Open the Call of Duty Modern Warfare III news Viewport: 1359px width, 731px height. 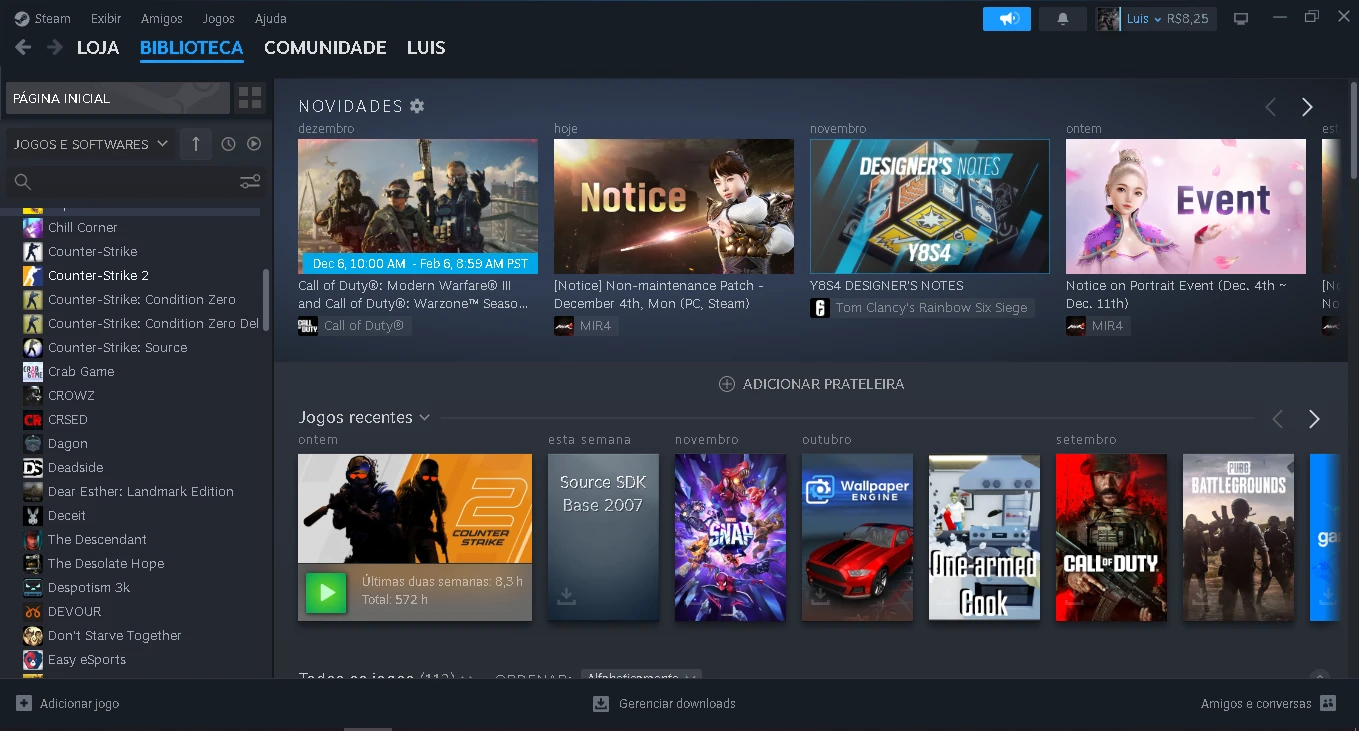click(x=418, y=206)
